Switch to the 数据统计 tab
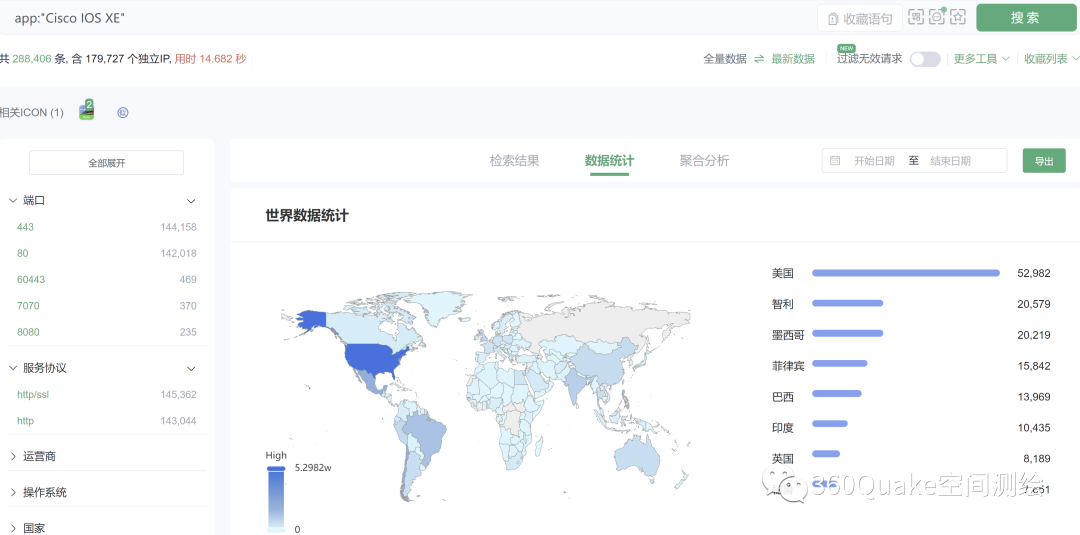Image resolution: width=1080 pixels, height=535 pixels. (x=610, y=160)
